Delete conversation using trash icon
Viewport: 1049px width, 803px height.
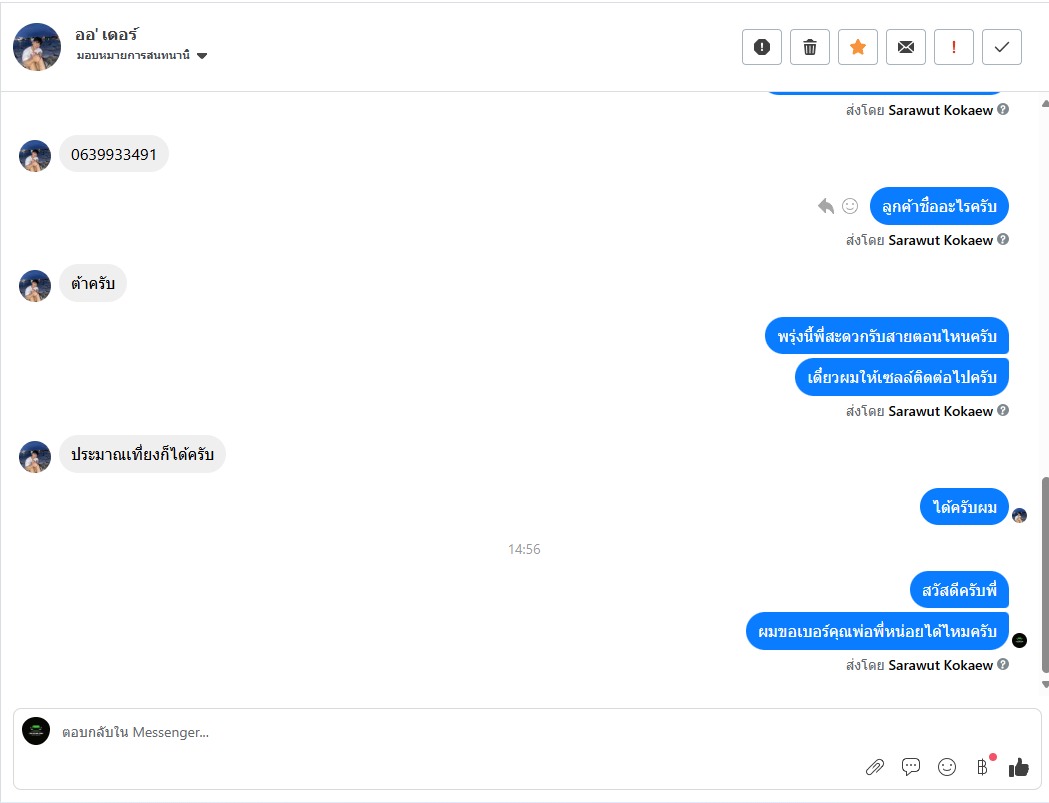coord(809,47)
